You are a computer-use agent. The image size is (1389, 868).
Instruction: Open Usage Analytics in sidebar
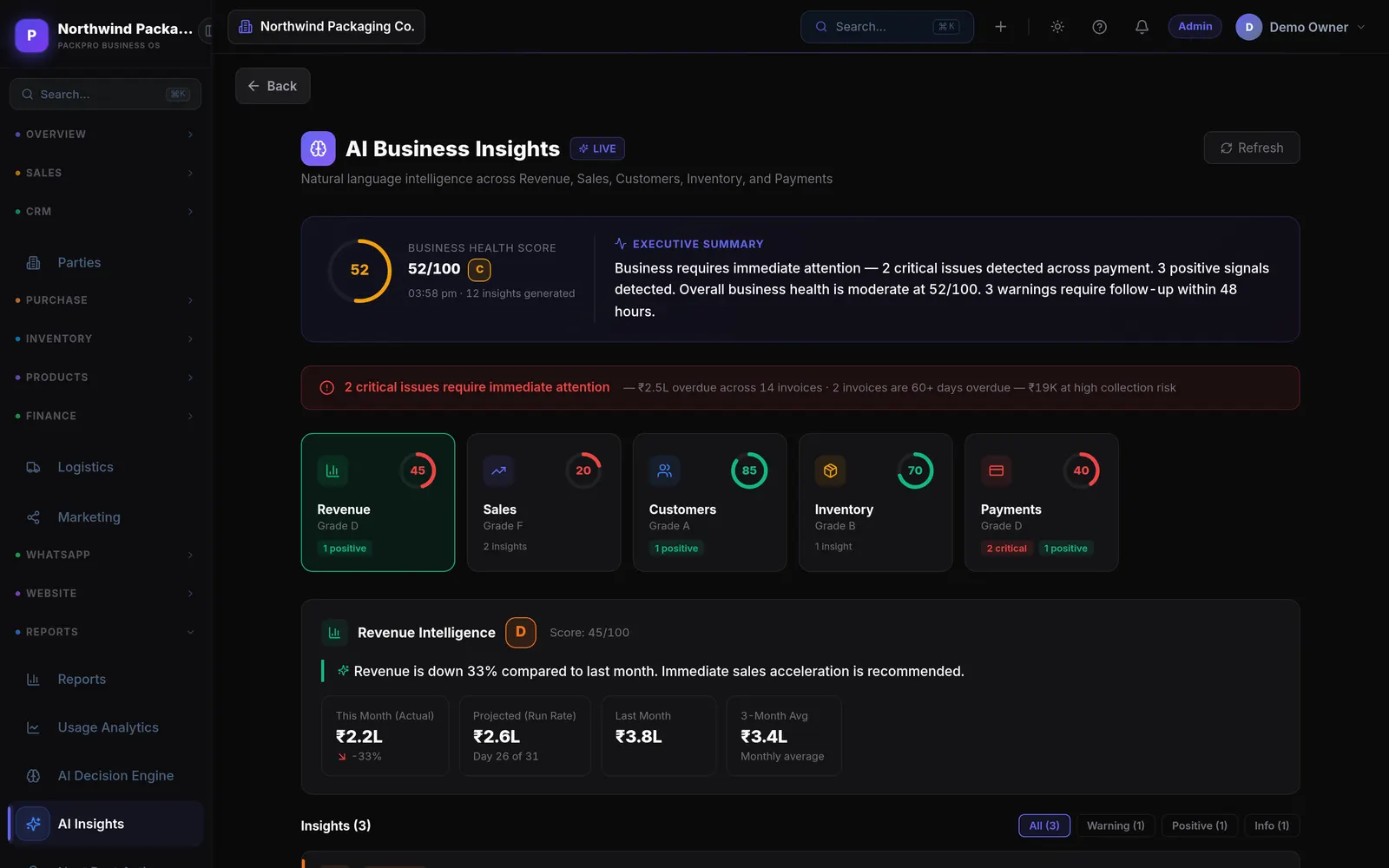tap(105, 727)
